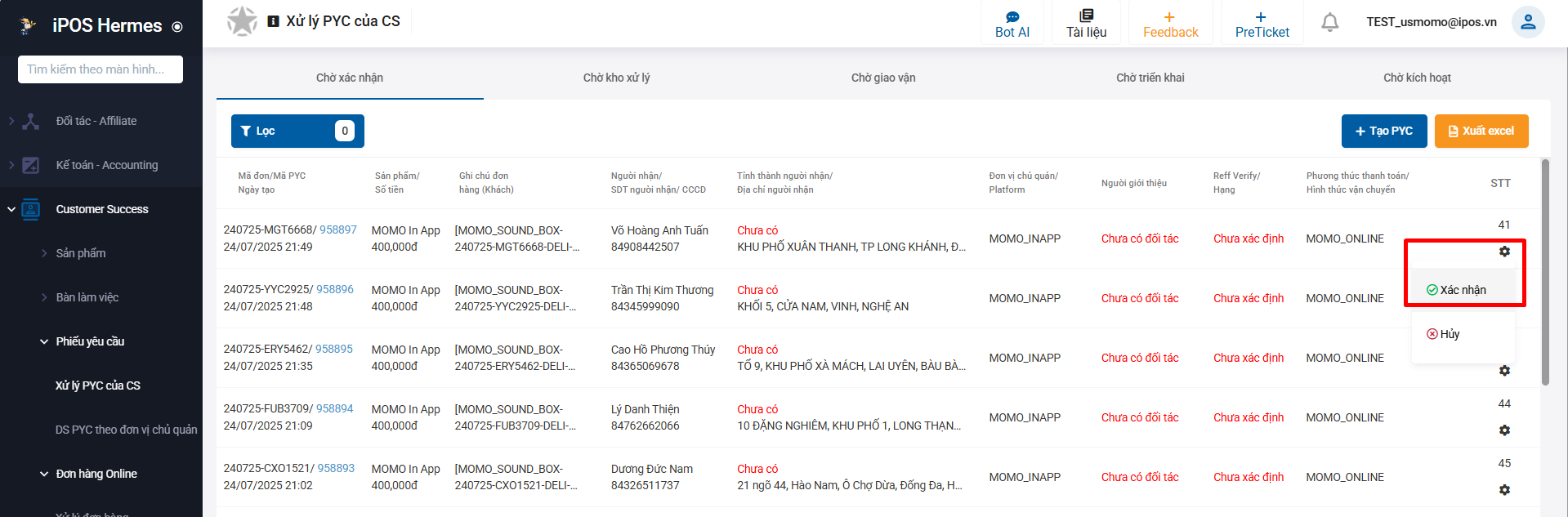
Task: Click gear icon for row 41
Action: (1503, 252)
